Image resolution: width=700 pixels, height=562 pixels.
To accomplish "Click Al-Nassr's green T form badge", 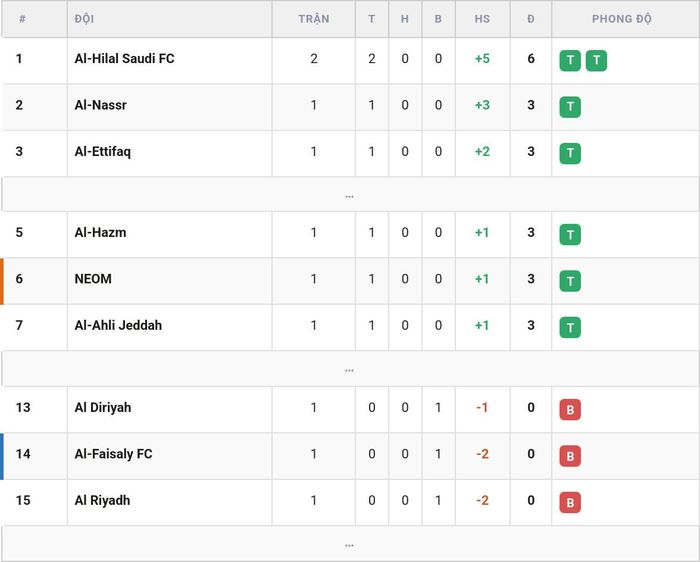I will pos(570,107).
